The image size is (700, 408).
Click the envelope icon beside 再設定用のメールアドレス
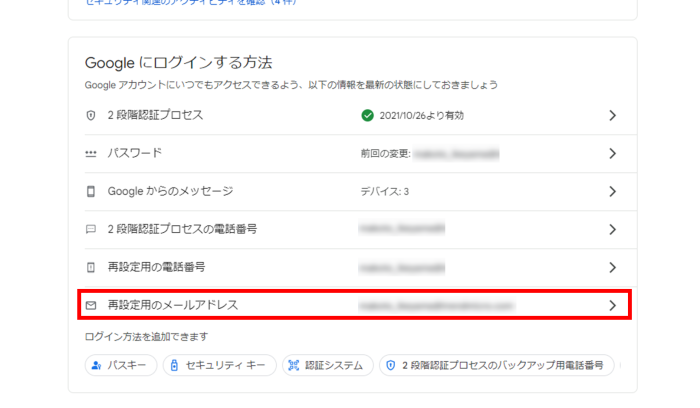coord(91,305)
